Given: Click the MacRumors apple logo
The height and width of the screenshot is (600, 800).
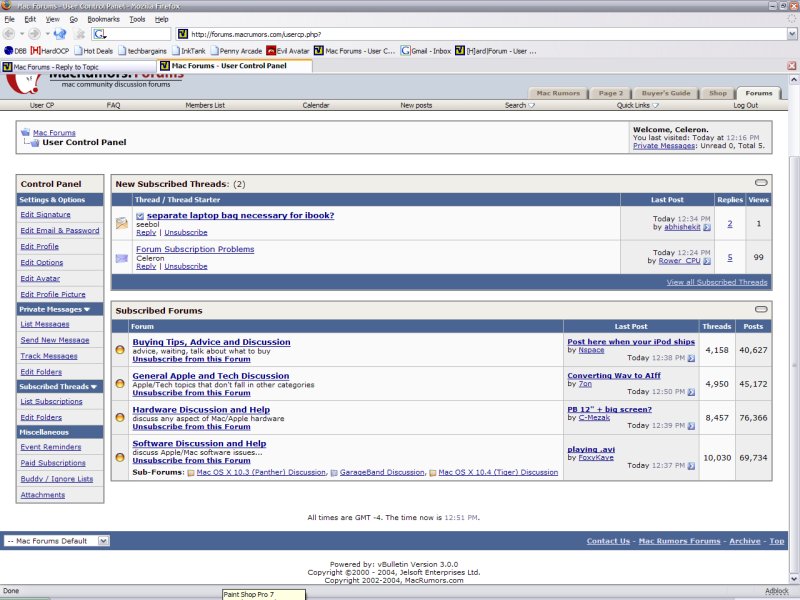Looking at the screenshot, I should click(x=23, y=83).
